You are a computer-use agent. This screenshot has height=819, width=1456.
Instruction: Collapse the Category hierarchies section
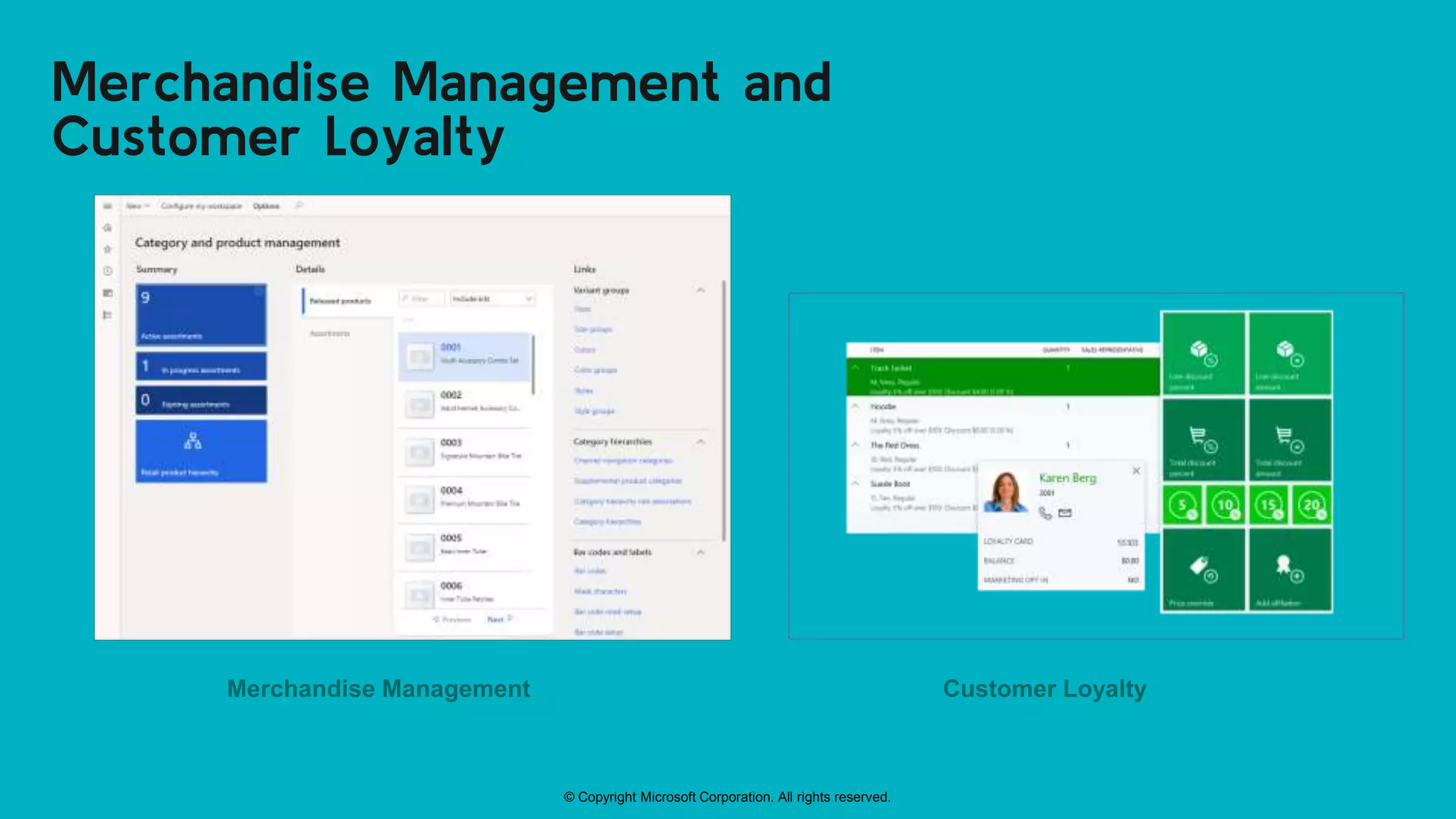(700, 441)
